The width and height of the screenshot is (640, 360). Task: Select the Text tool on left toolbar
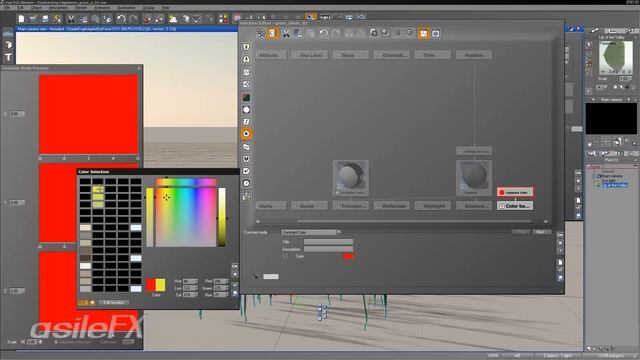(9, 57)
